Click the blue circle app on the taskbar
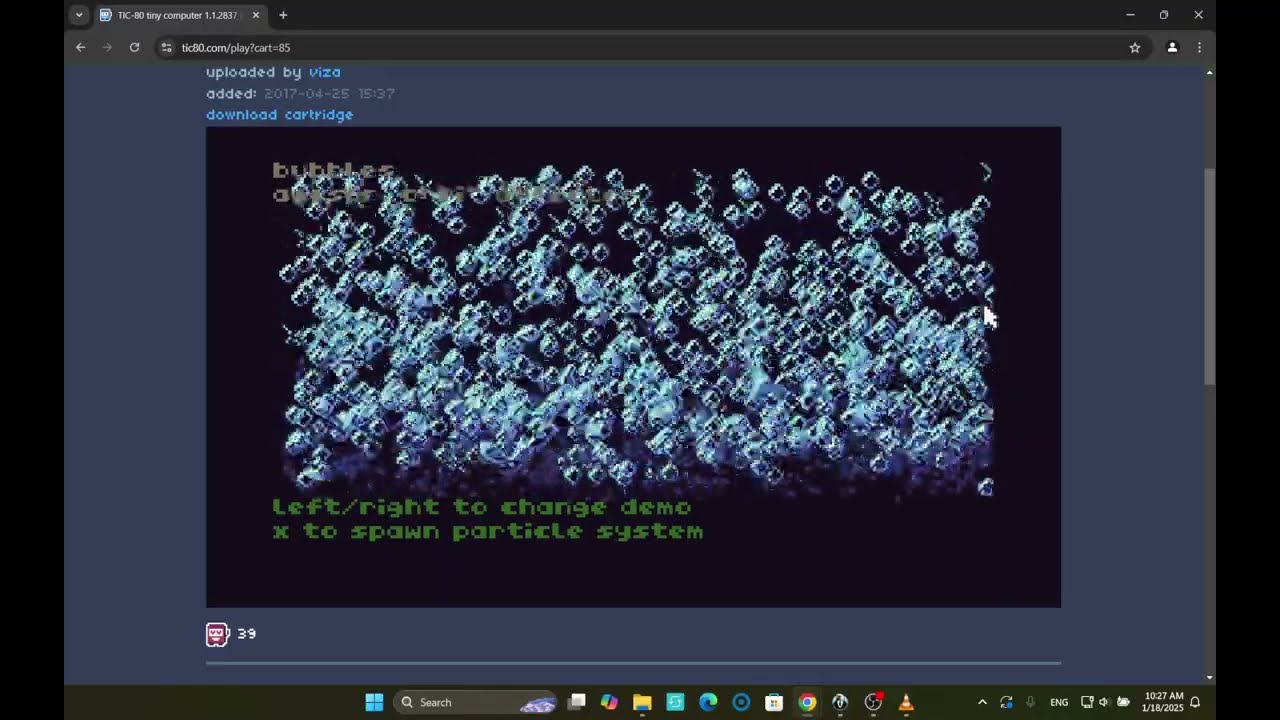The width and height of the screenshot is (1280, 720). [x=741, y=702]
